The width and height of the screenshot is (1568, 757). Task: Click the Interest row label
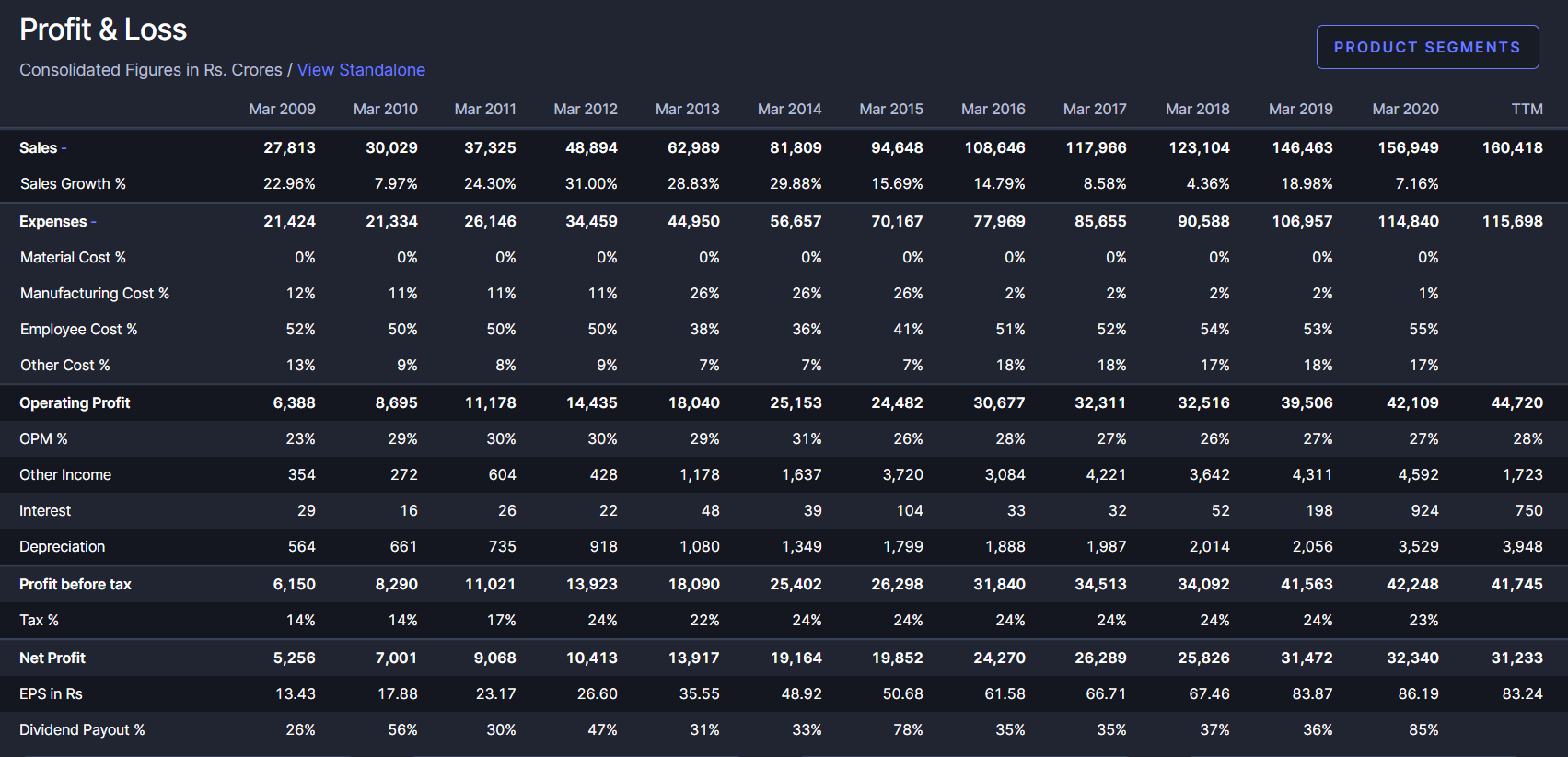tap(45, 511)
